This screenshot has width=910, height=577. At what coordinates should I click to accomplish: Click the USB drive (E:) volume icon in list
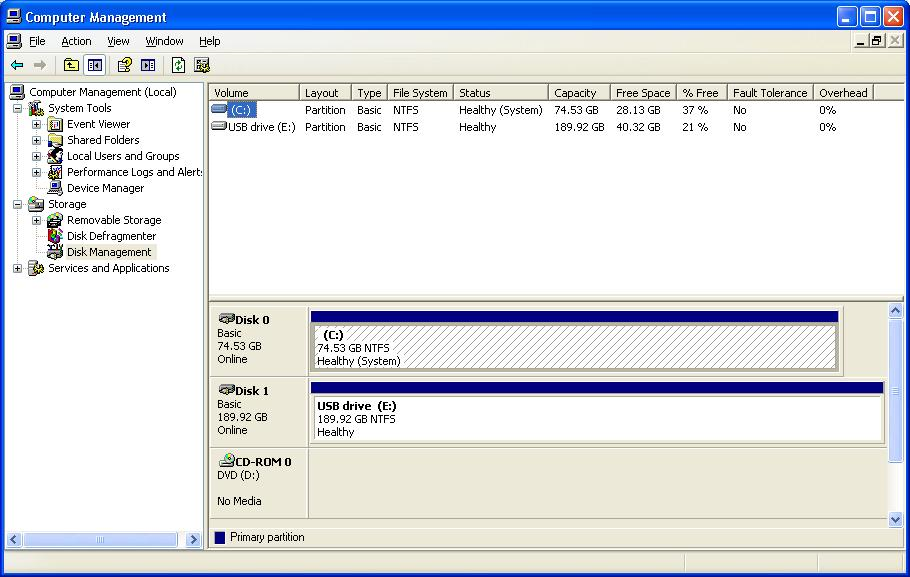(219, 126)
